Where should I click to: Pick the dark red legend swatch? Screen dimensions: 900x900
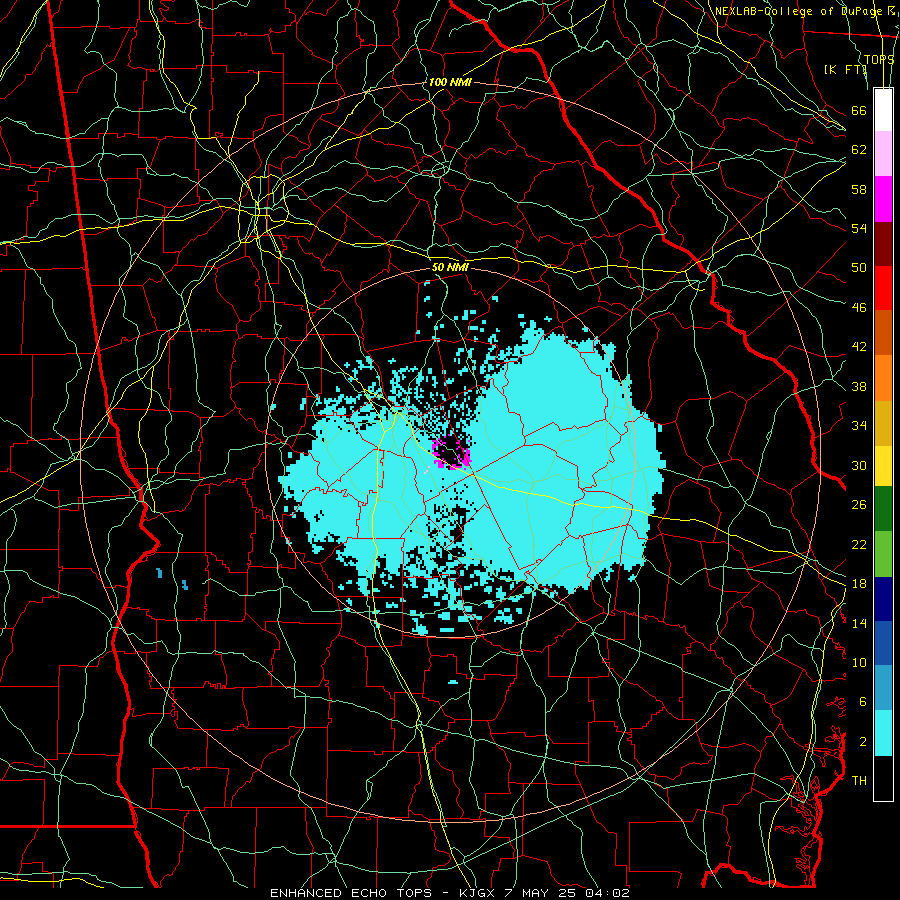(883, 243)
